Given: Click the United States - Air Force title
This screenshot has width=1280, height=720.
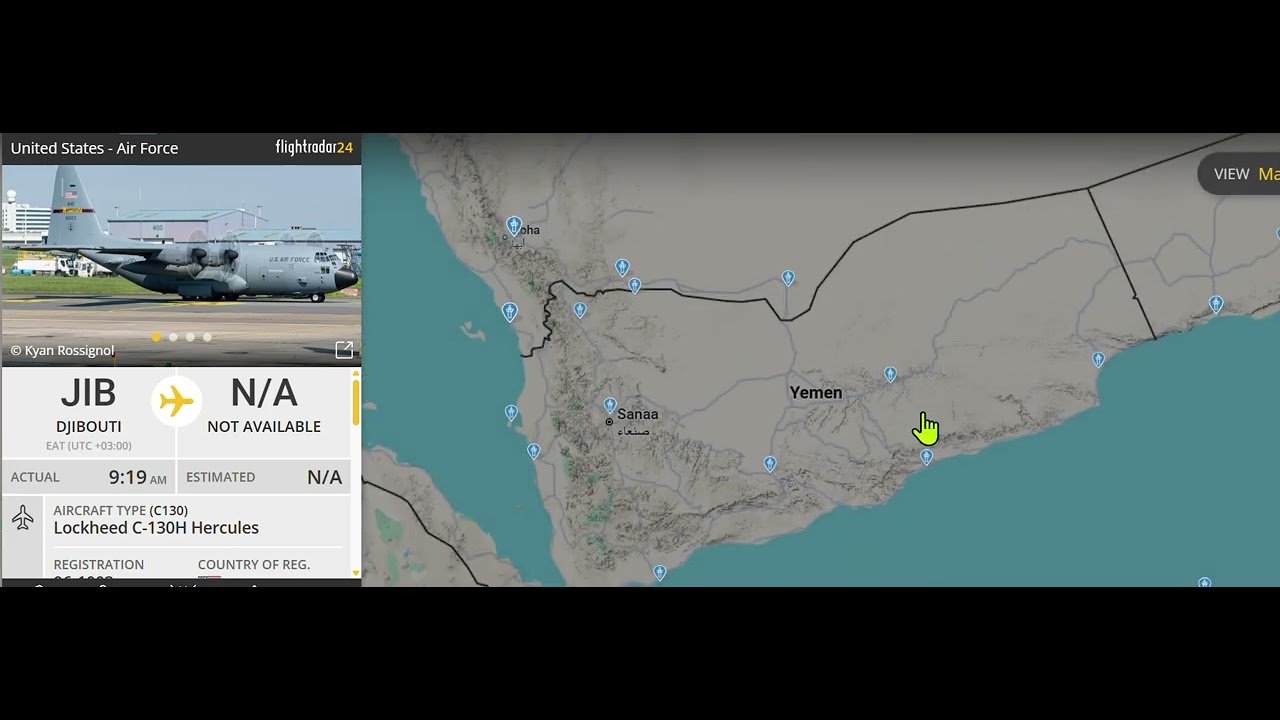Looking at the screenshot, I should pos(94,148).
